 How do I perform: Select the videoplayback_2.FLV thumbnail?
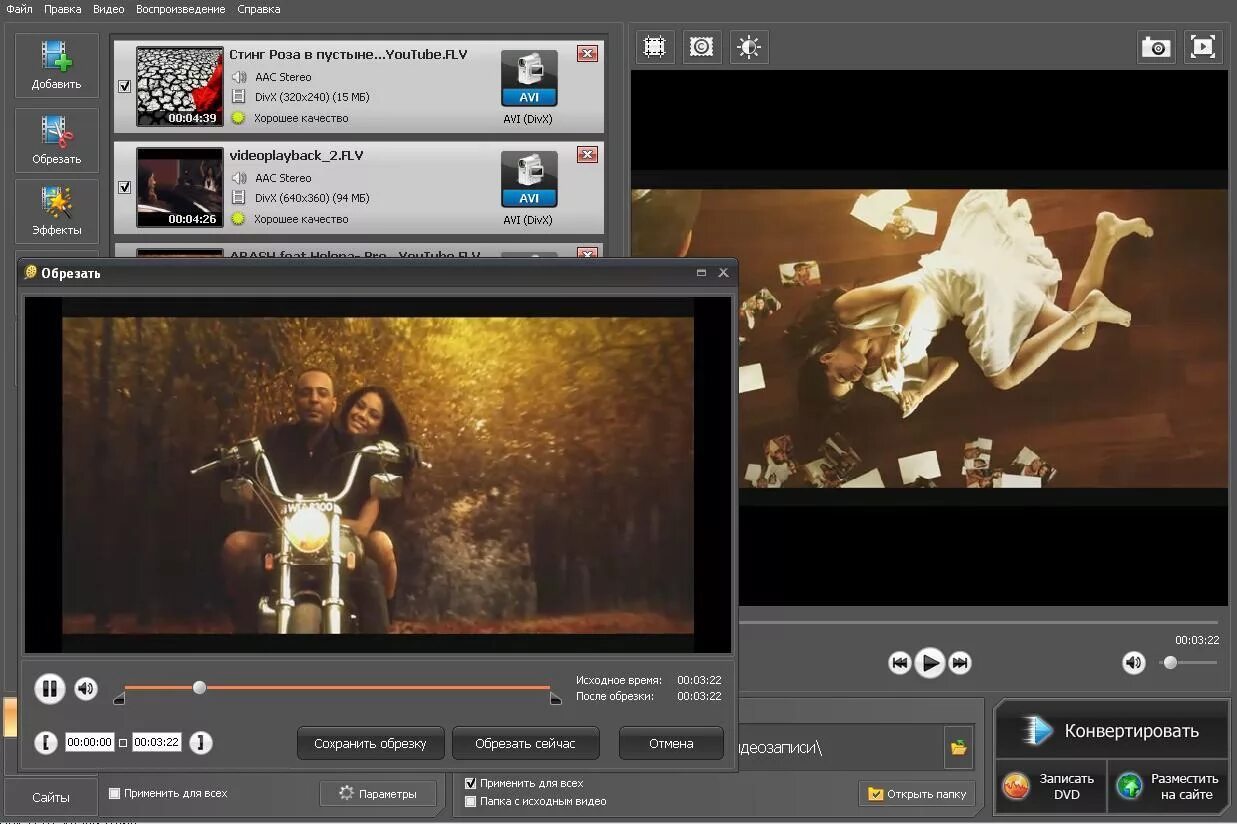click(179, 187)
